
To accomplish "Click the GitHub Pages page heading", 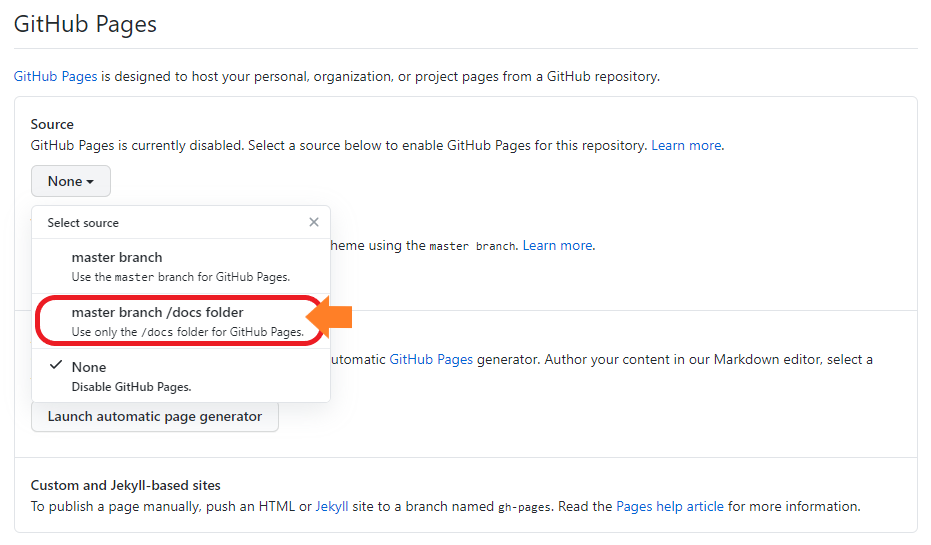I will coord(85,24).
